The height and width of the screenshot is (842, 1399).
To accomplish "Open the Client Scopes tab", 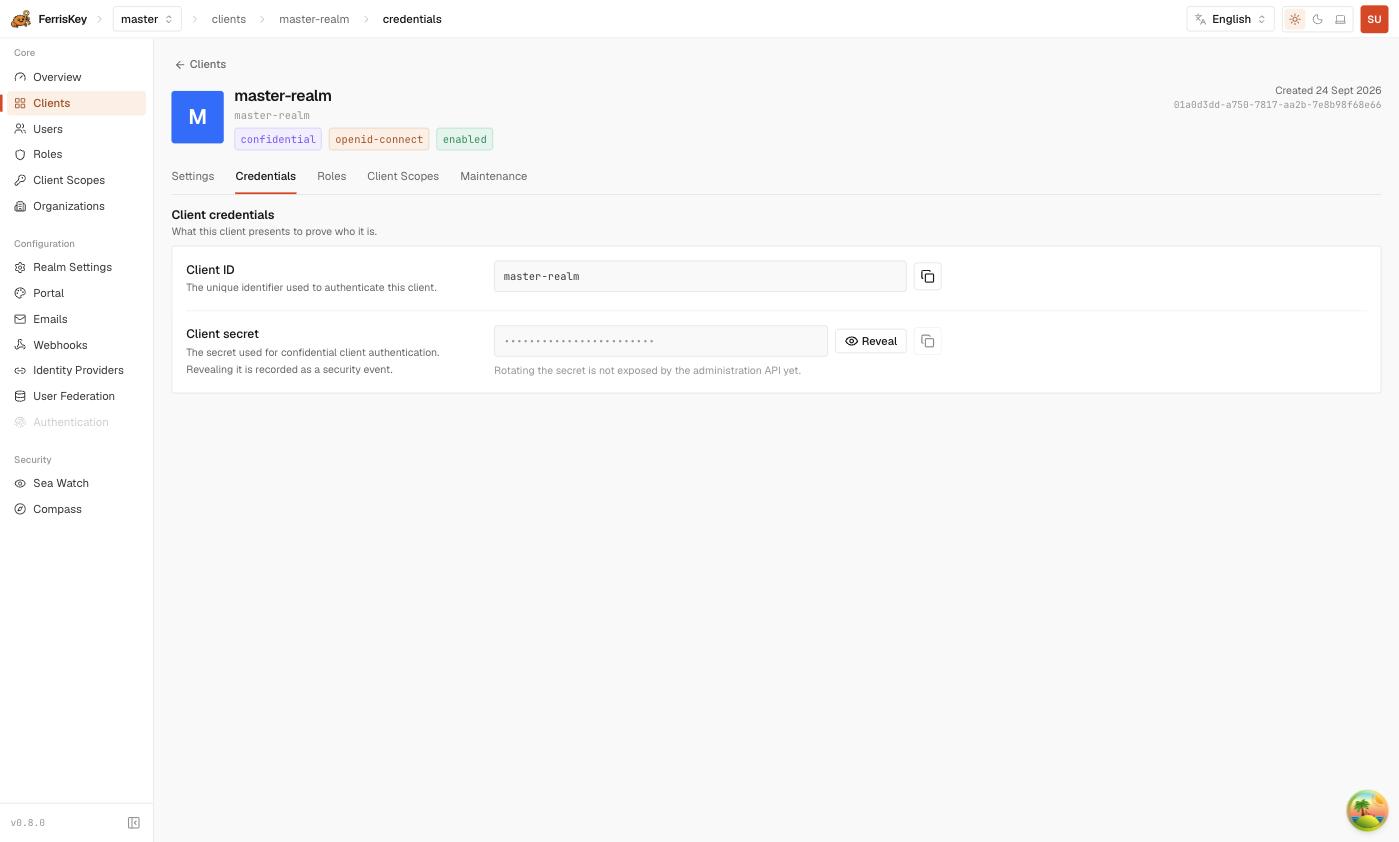I will [x=403, y=176].
